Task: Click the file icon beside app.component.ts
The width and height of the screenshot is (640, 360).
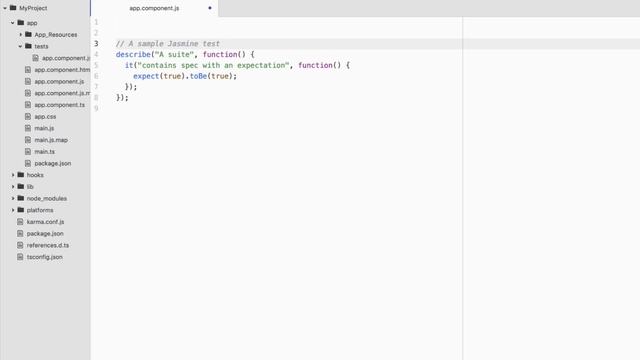Action: pyautogui.click(x=28, y=105)
